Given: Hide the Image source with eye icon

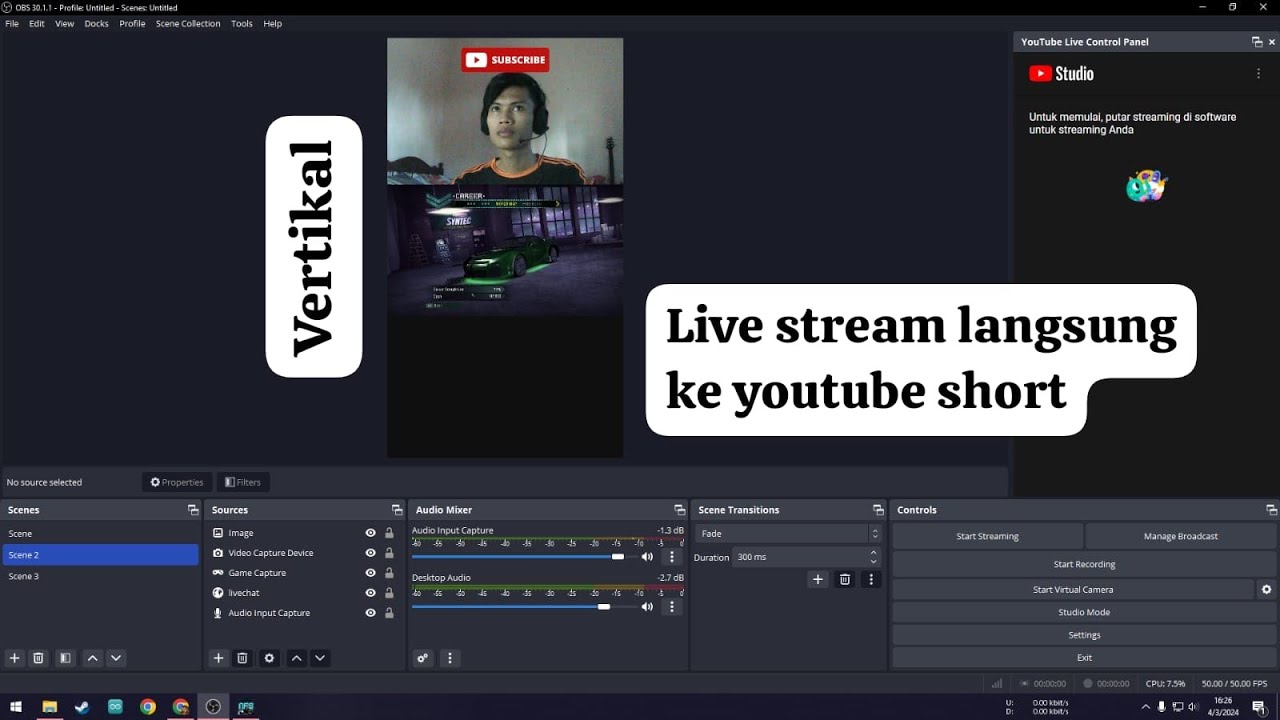Looking at the screenshot, I should tap(371, 533).
